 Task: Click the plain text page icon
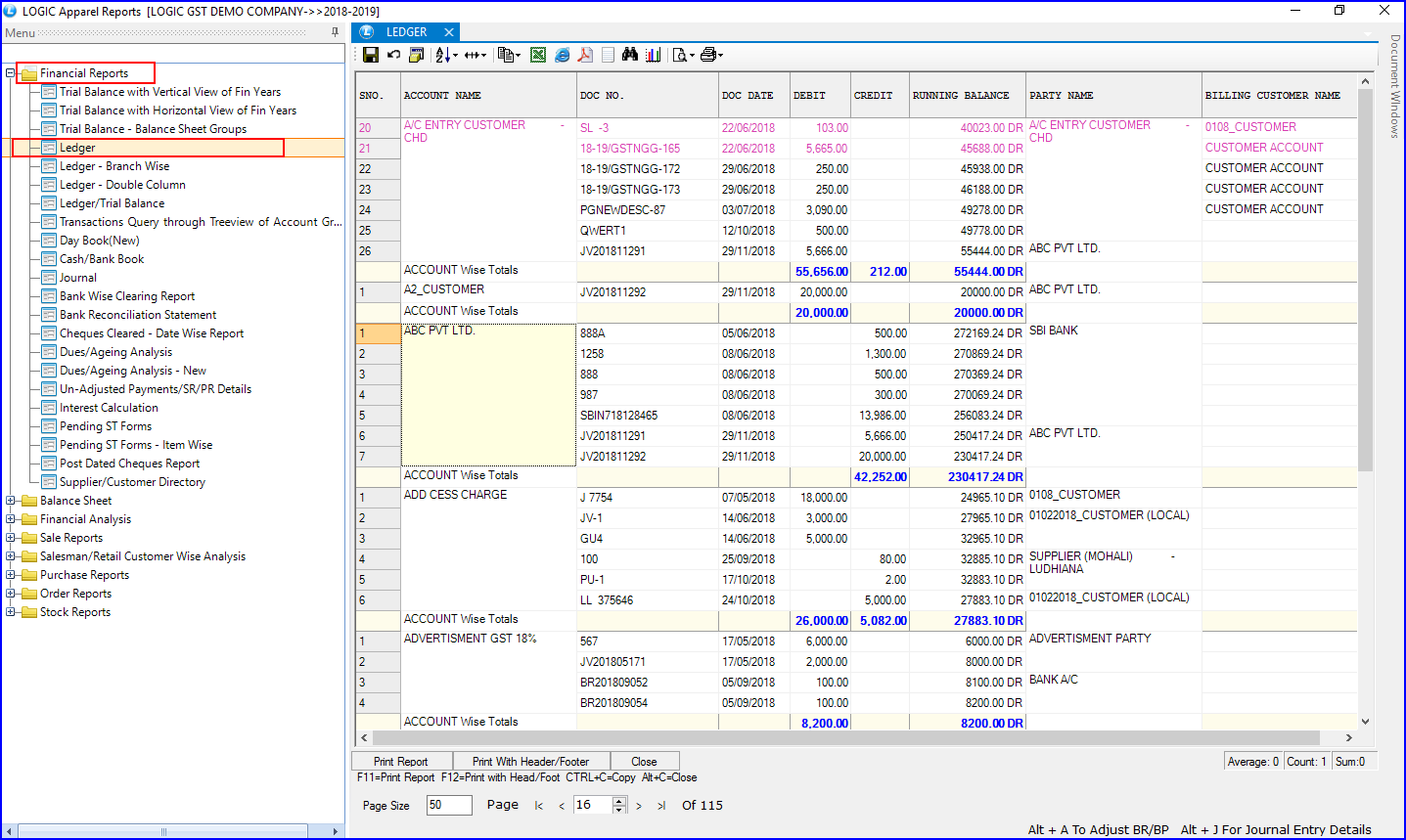click(608, 55)
